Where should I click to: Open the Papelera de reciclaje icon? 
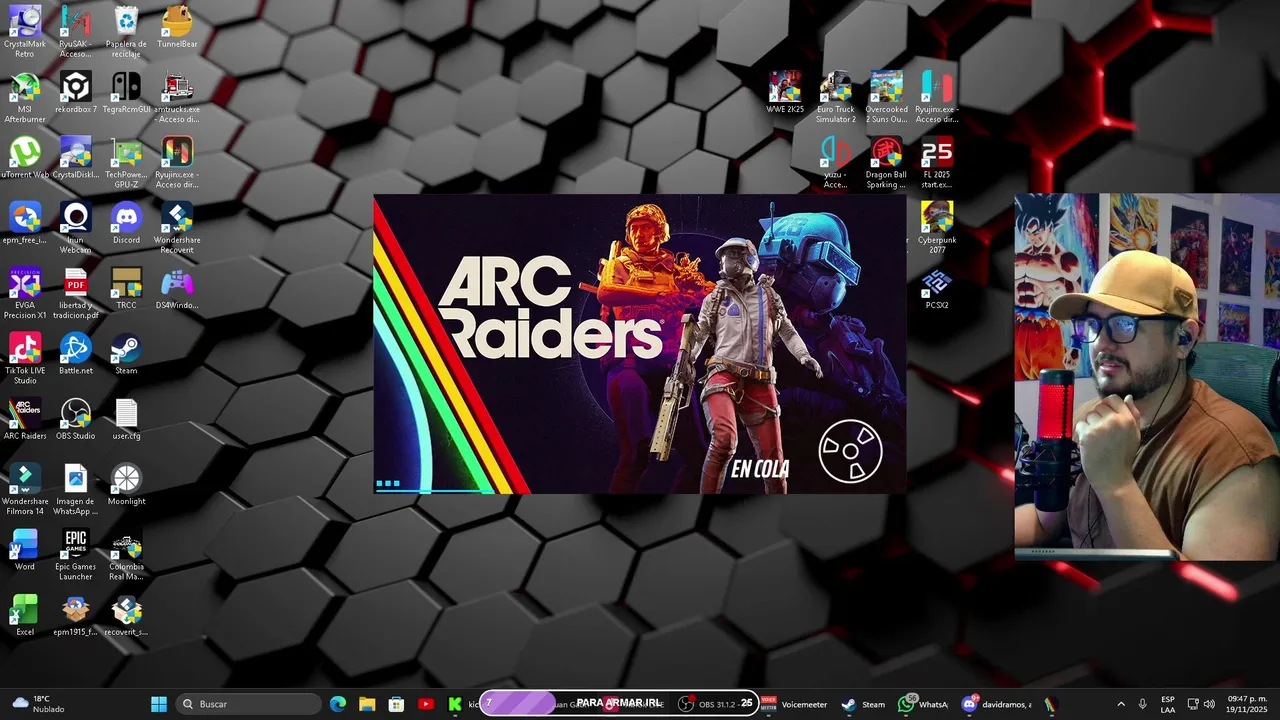126,32
